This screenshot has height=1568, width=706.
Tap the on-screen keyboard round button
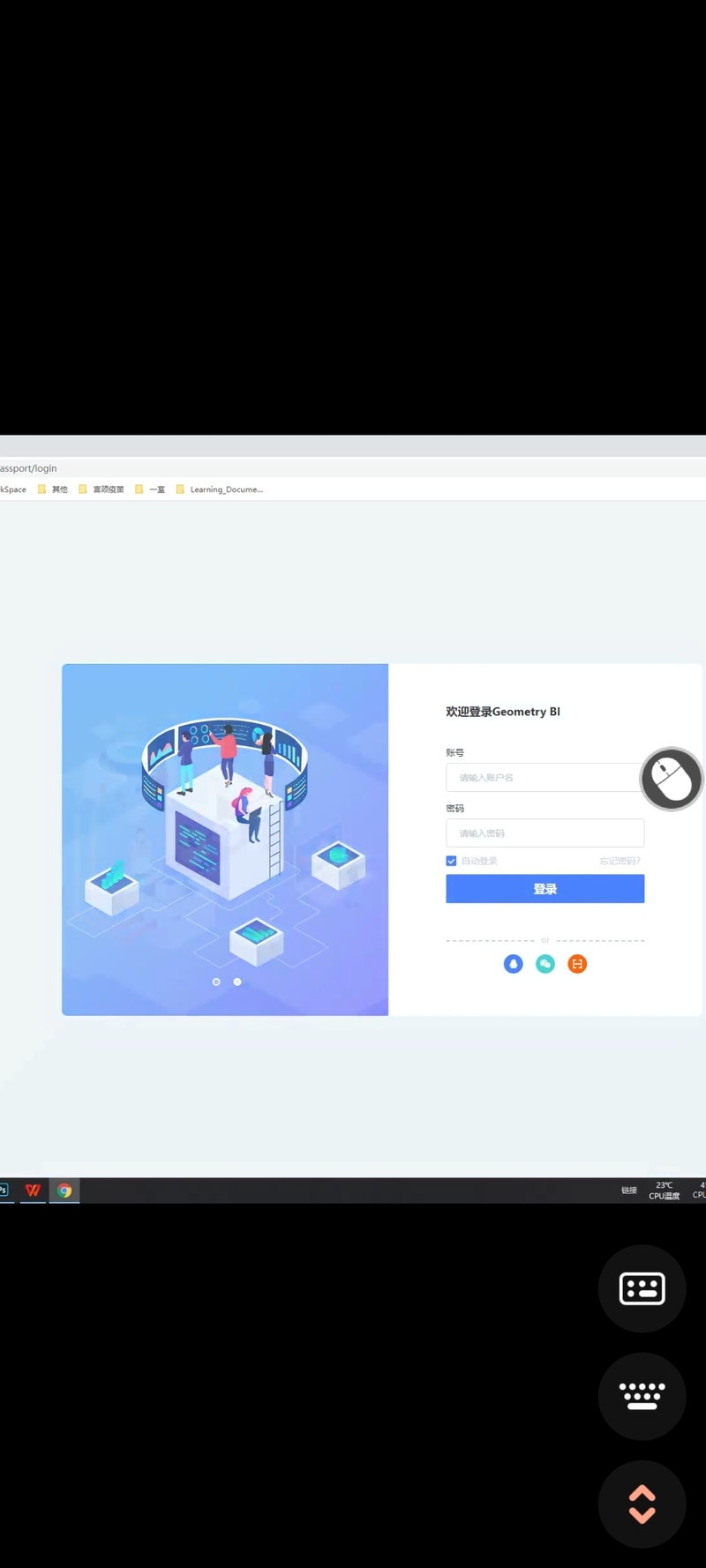point(642,1396)
